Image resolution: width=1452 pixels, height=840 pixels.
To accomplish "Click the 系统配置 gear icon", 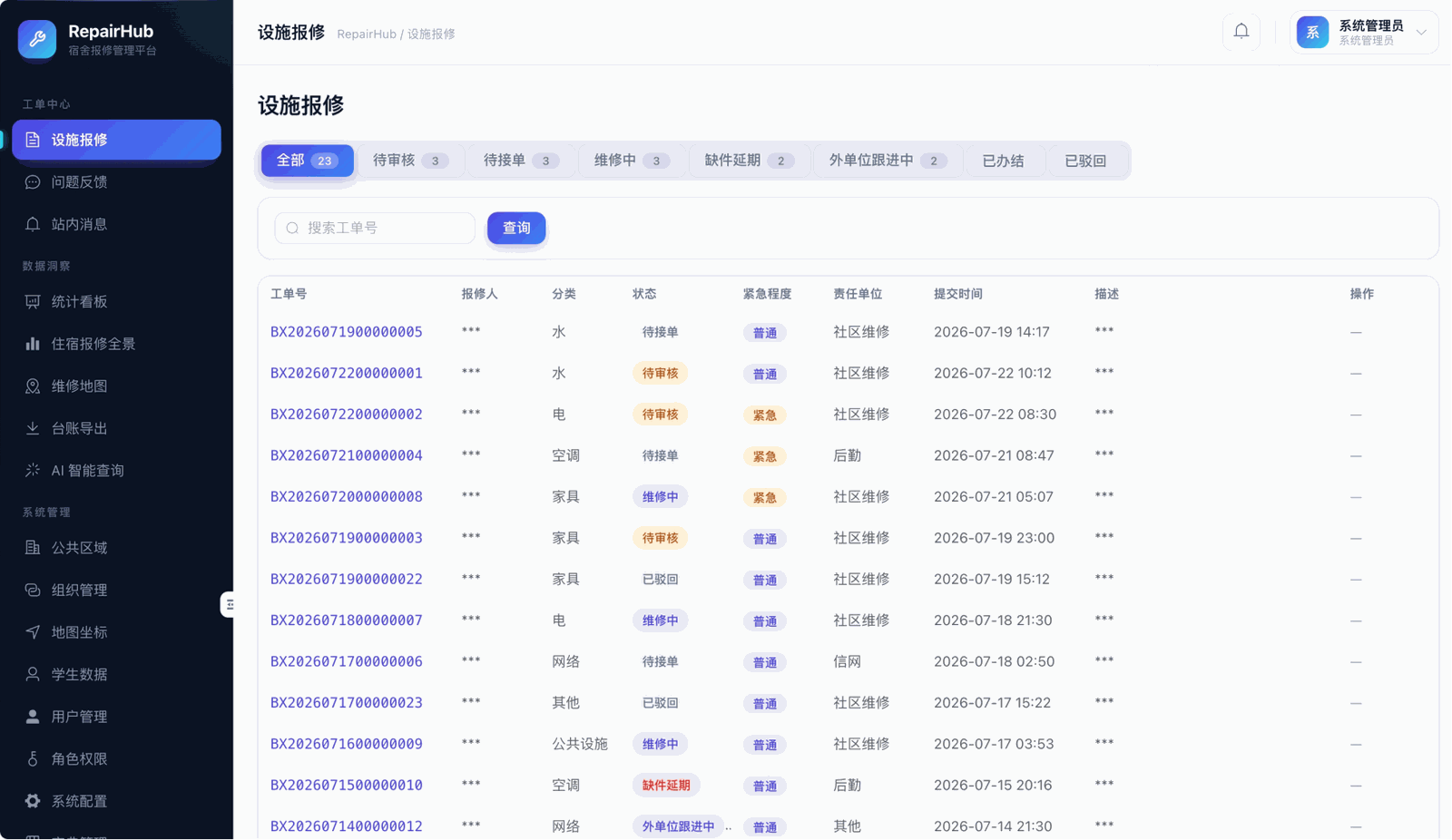I will [x=33, y=801].
